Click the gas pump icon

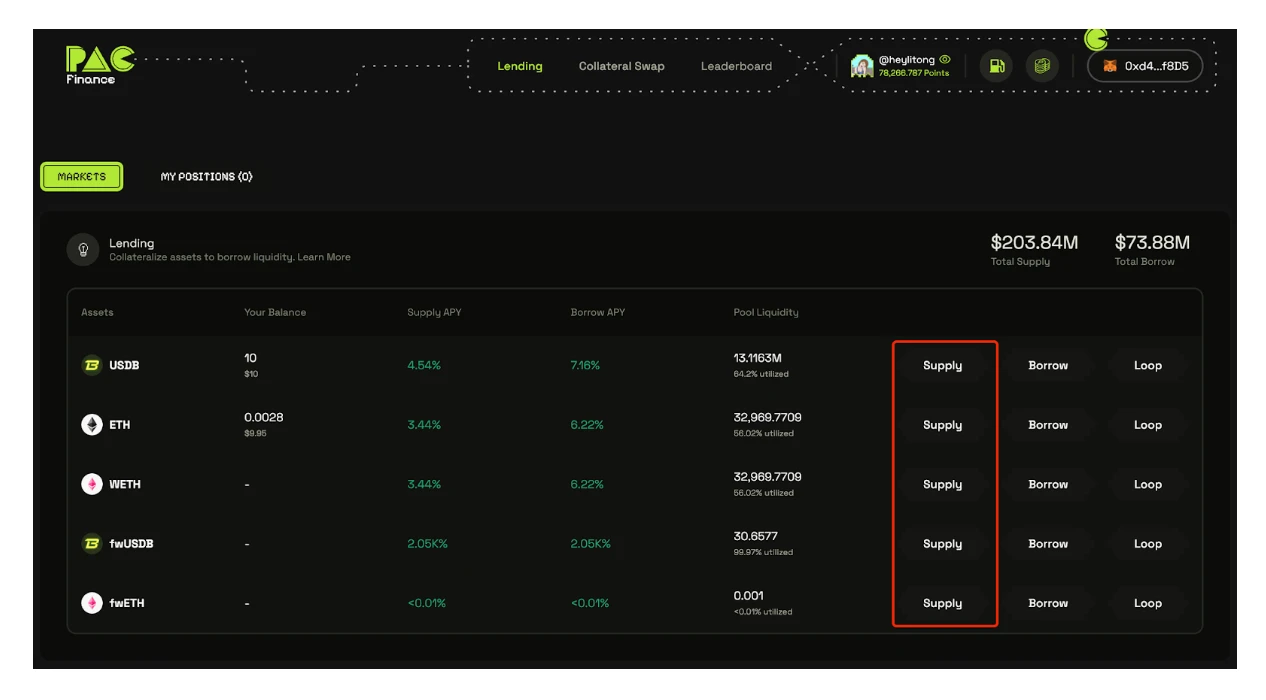995,66
